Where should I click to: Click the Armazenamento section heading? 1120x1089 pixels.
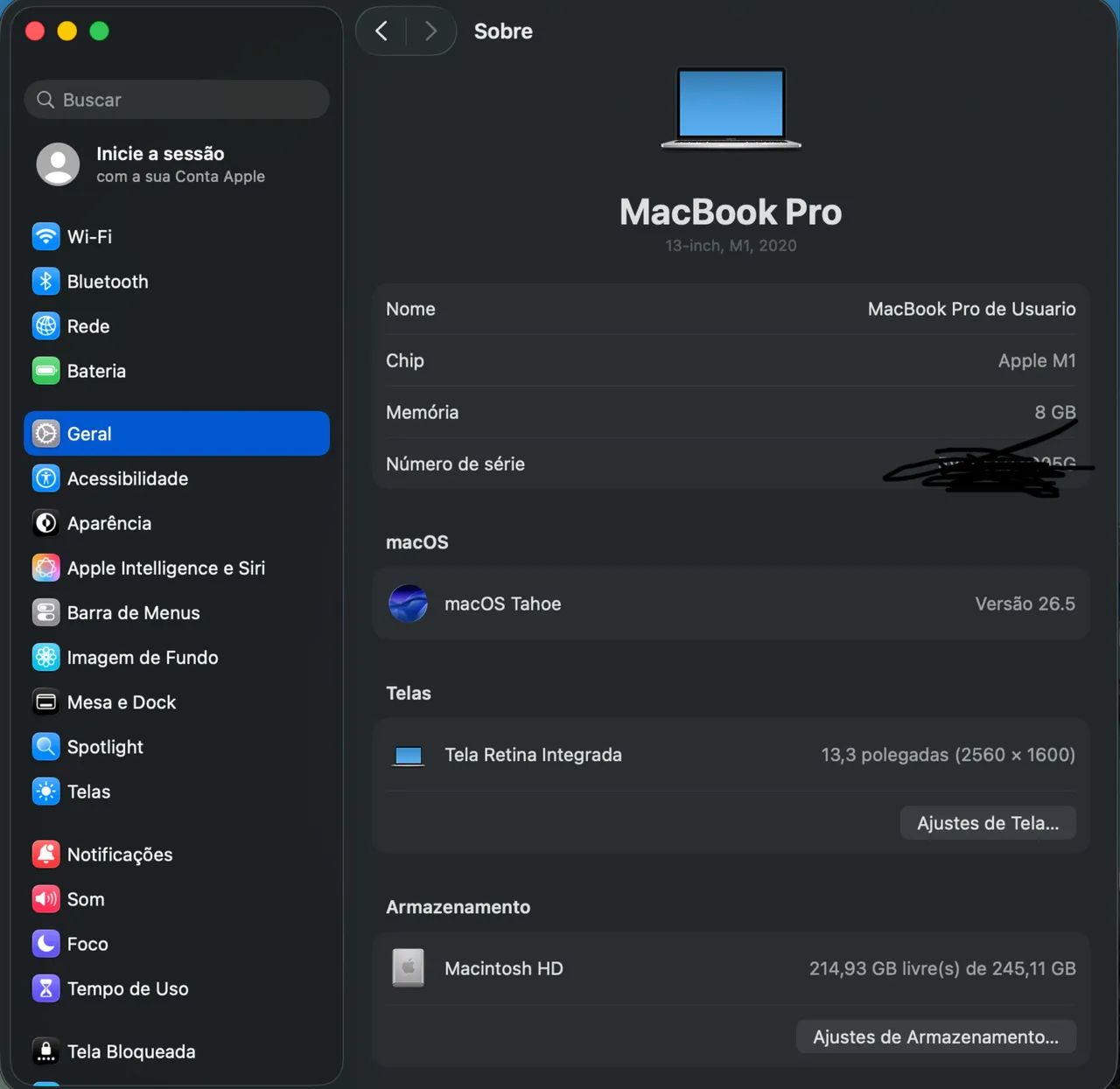pos(458,907)
